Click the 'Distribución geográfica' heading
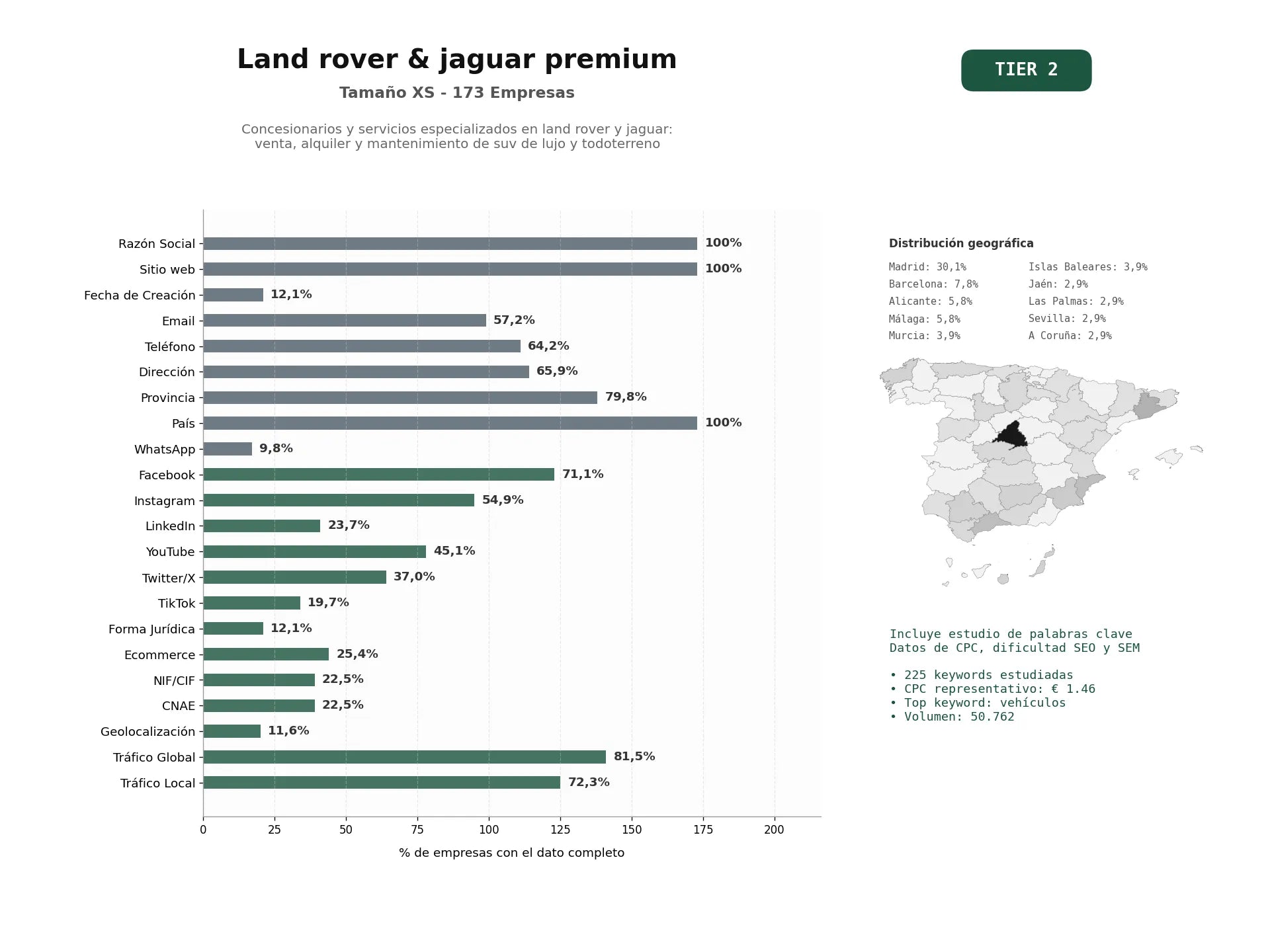Viewport: 1270px width, 952px height. (x=961, y=243)
